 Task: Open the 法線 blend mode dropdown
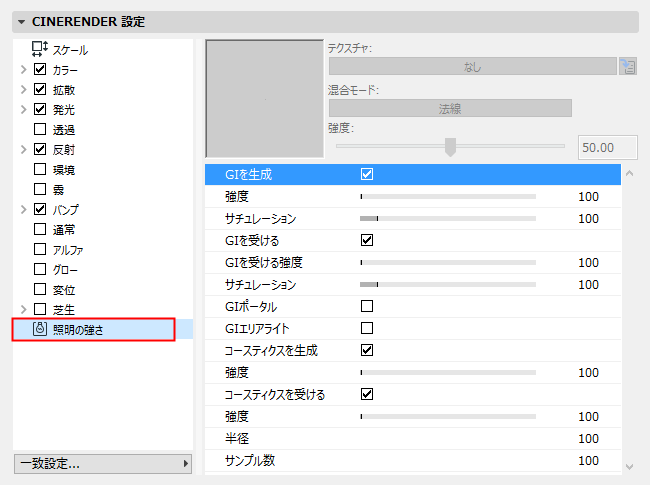click(x=450, y=108)
